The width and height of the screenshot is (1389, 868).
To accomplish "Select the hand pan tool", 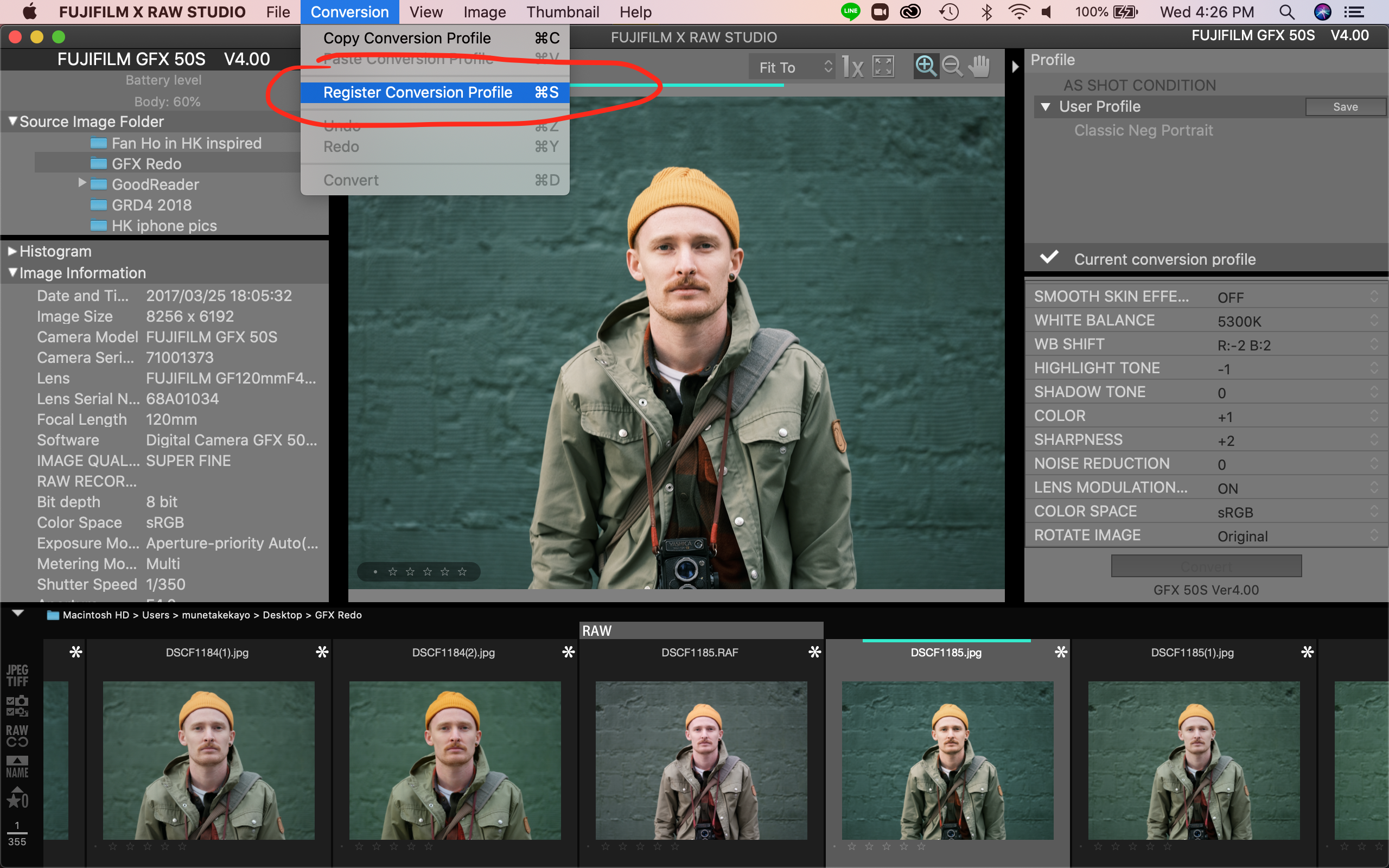I will tap(979, 67).
